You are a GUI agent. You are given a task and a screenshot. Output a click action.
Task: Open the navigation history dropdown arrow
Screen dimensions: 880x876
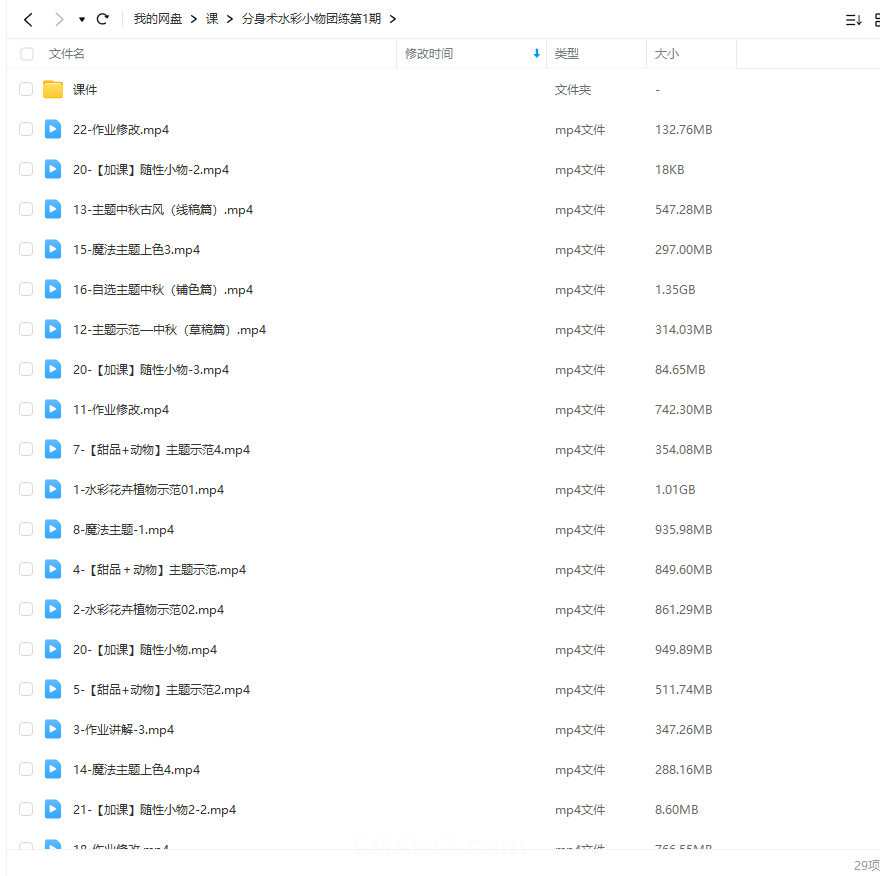point(82,19)
